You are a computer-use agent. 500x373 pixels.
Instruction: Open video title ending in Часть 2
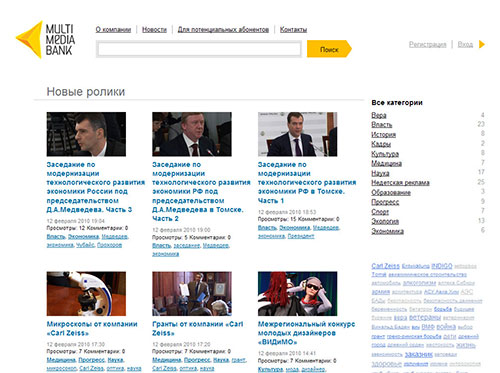[x=201, y=192]
